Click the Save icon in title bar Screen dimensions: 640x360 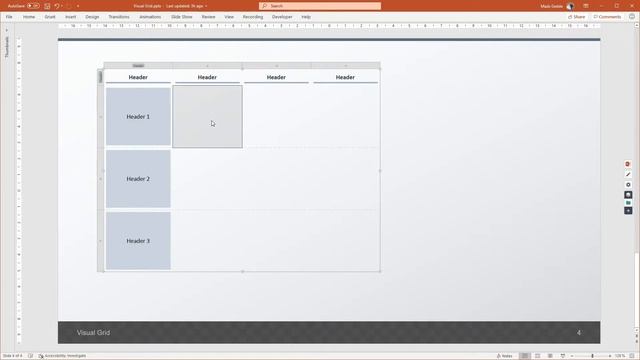(47, 6)
